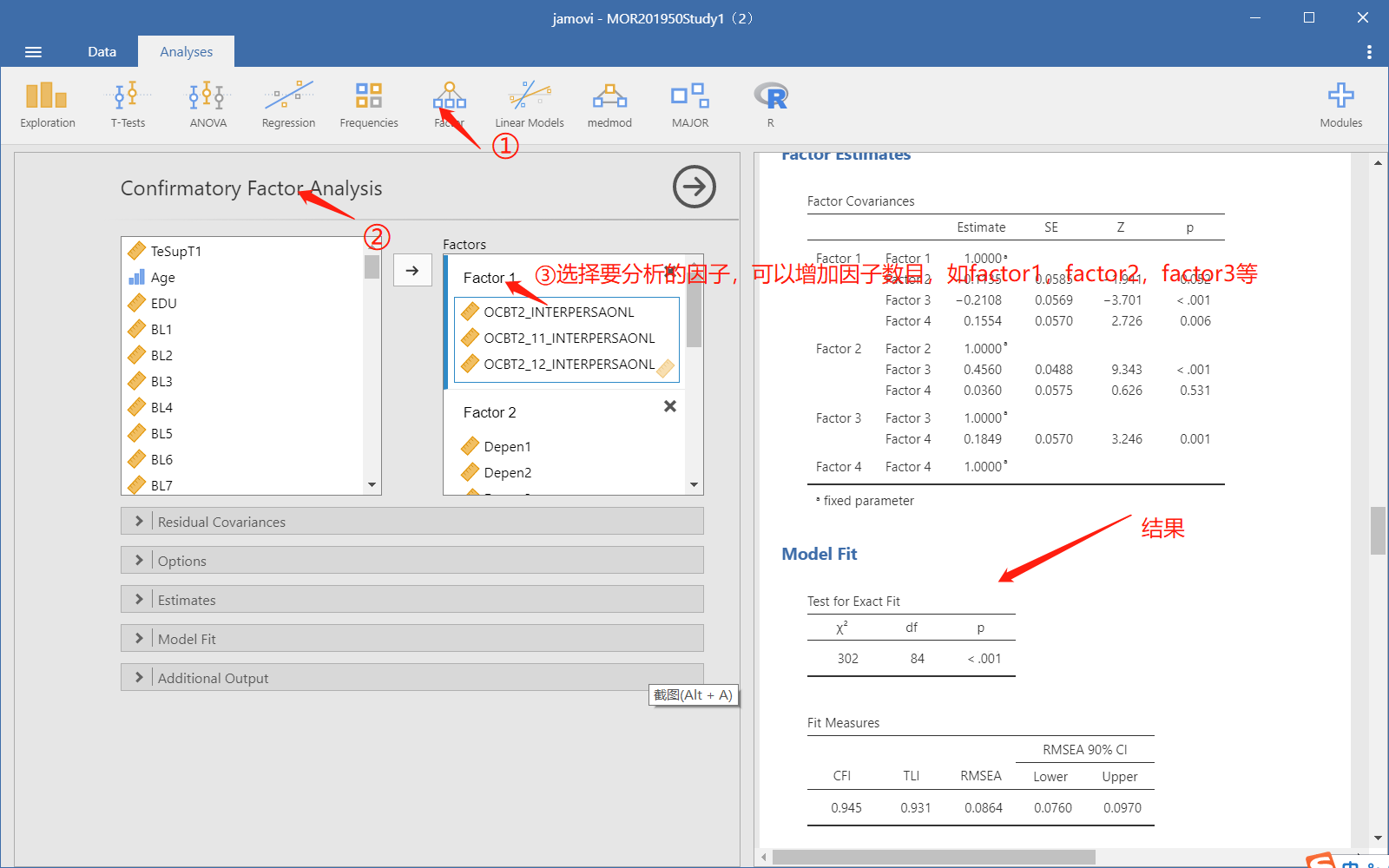Click the Confirmatory Factor Analysis title
The image size is (1389, 868).
coord(251,188)
